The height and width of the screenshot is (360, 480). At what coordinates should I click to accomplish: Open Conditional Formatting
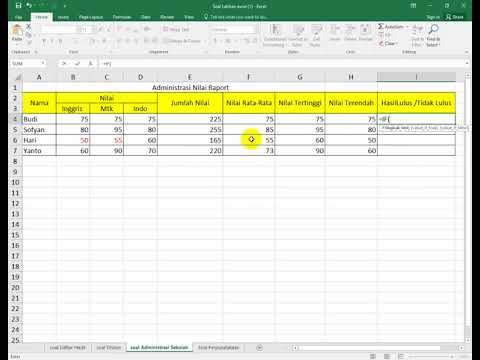[x=275, y=35]
